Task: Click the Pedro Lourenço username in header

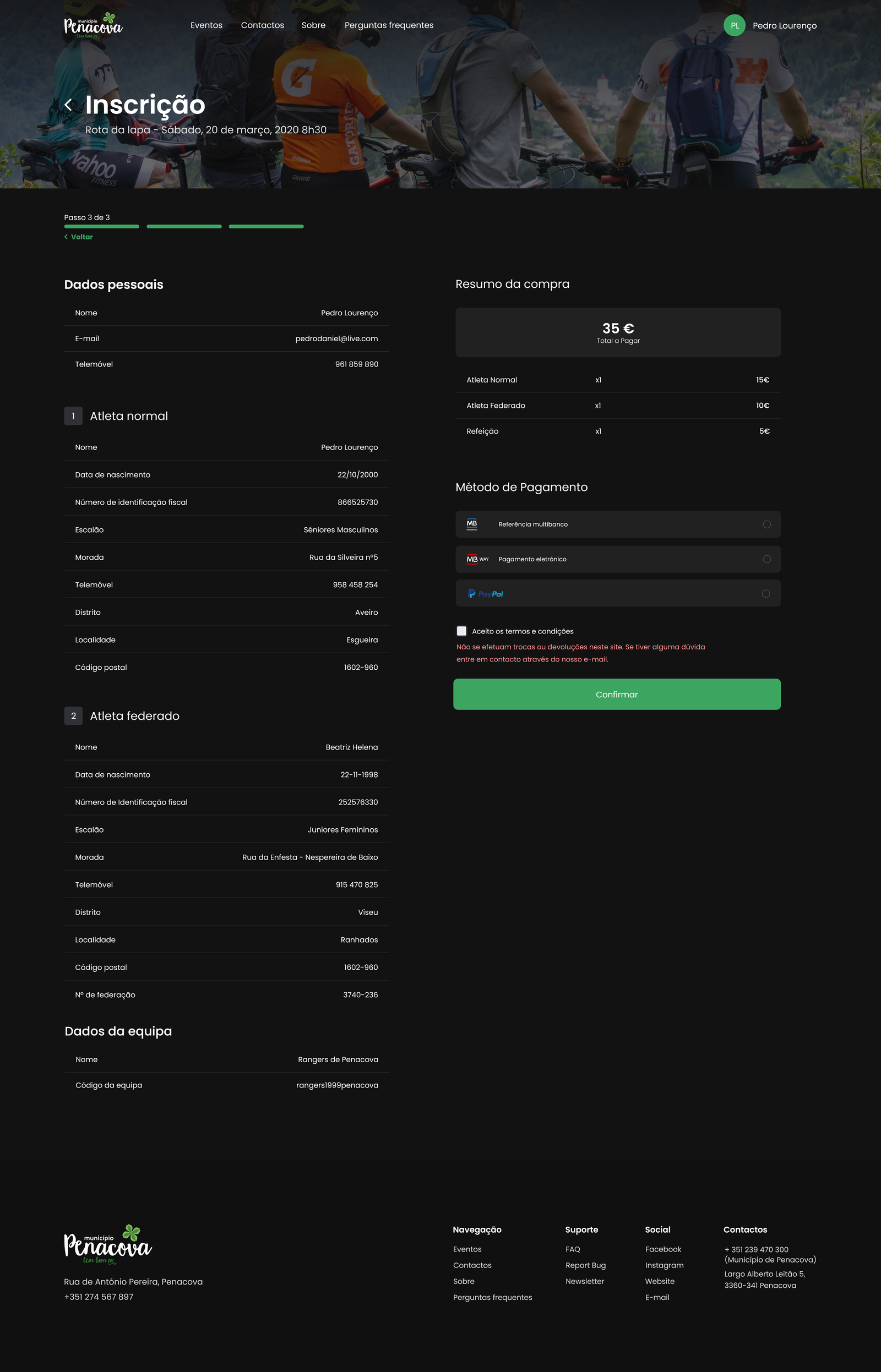Action: (784, 26)
